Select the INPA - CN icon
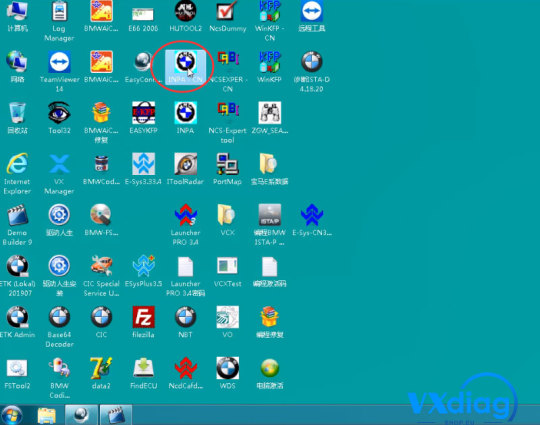This screenshot has height=425, width=540. pos(186,67)
